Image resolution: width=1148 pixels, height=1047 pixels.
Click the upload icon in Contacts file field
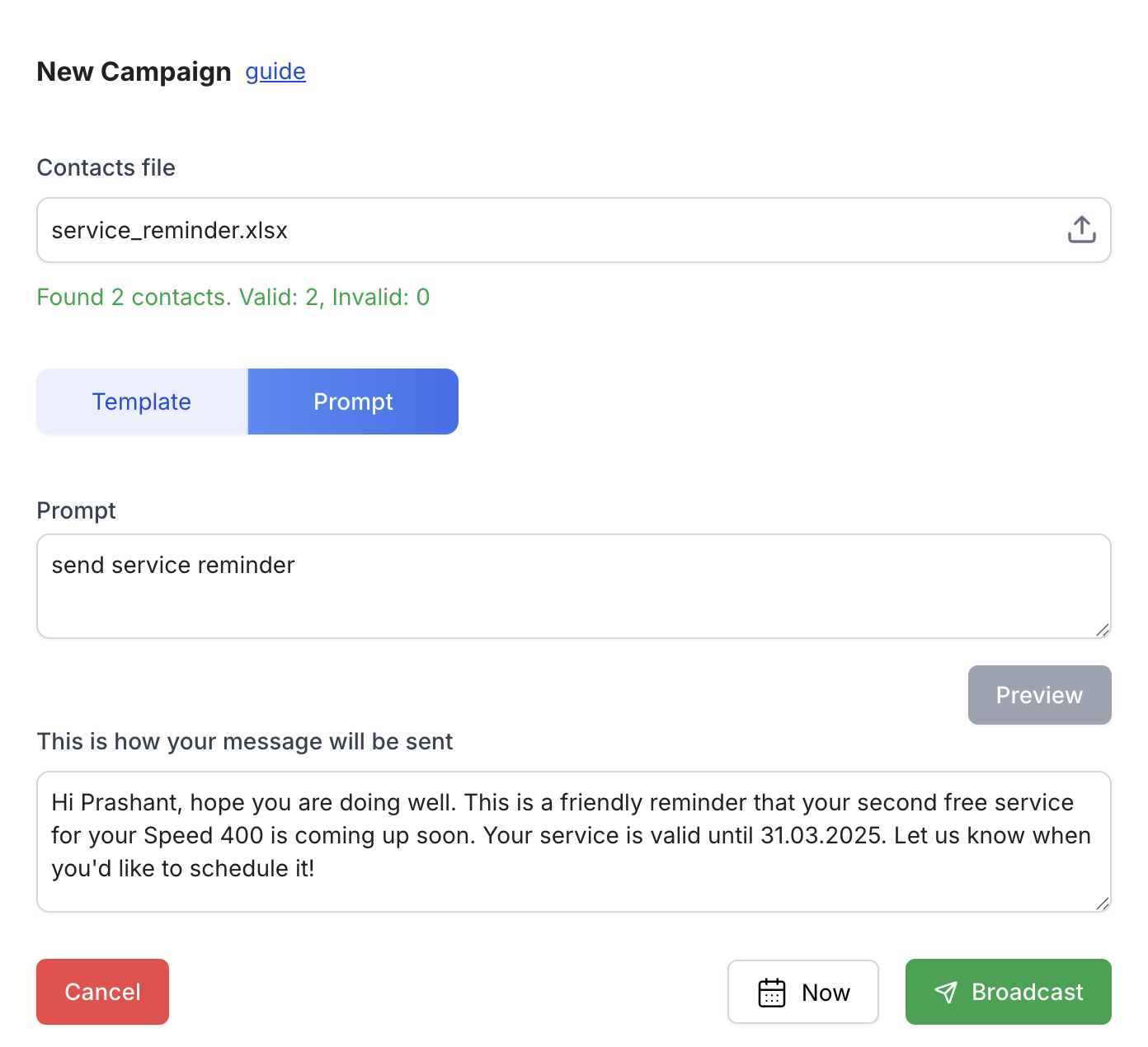tap(1081, 230)
